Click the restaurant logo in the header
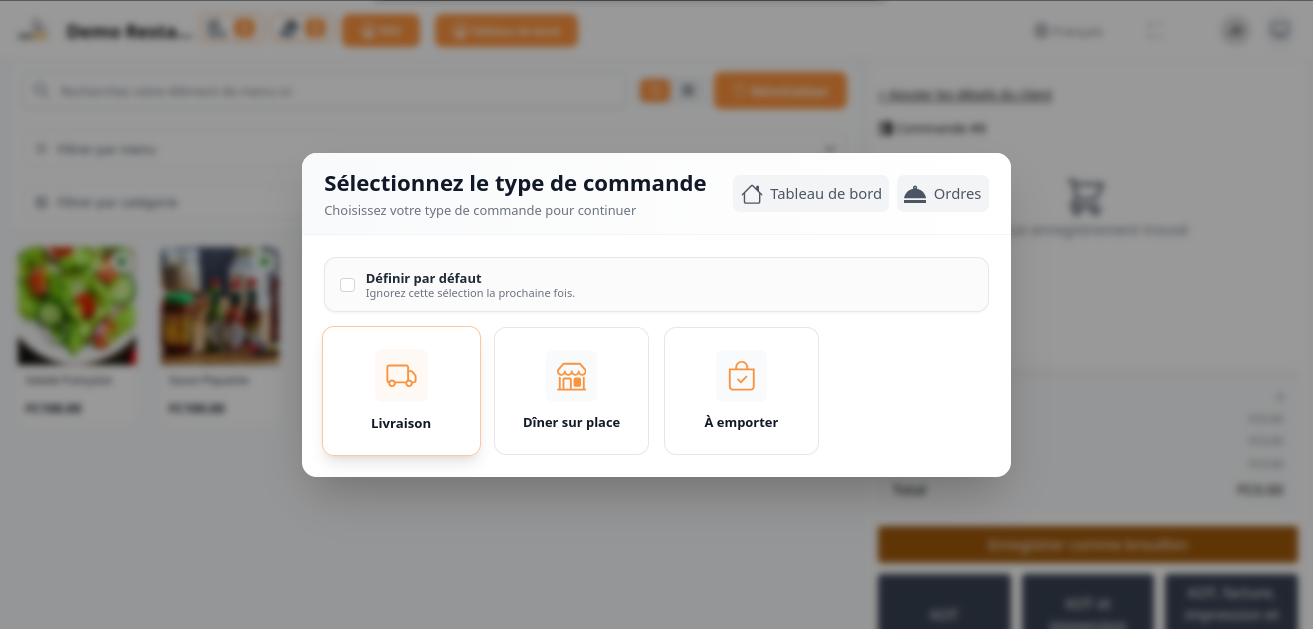 coord(33,31)
